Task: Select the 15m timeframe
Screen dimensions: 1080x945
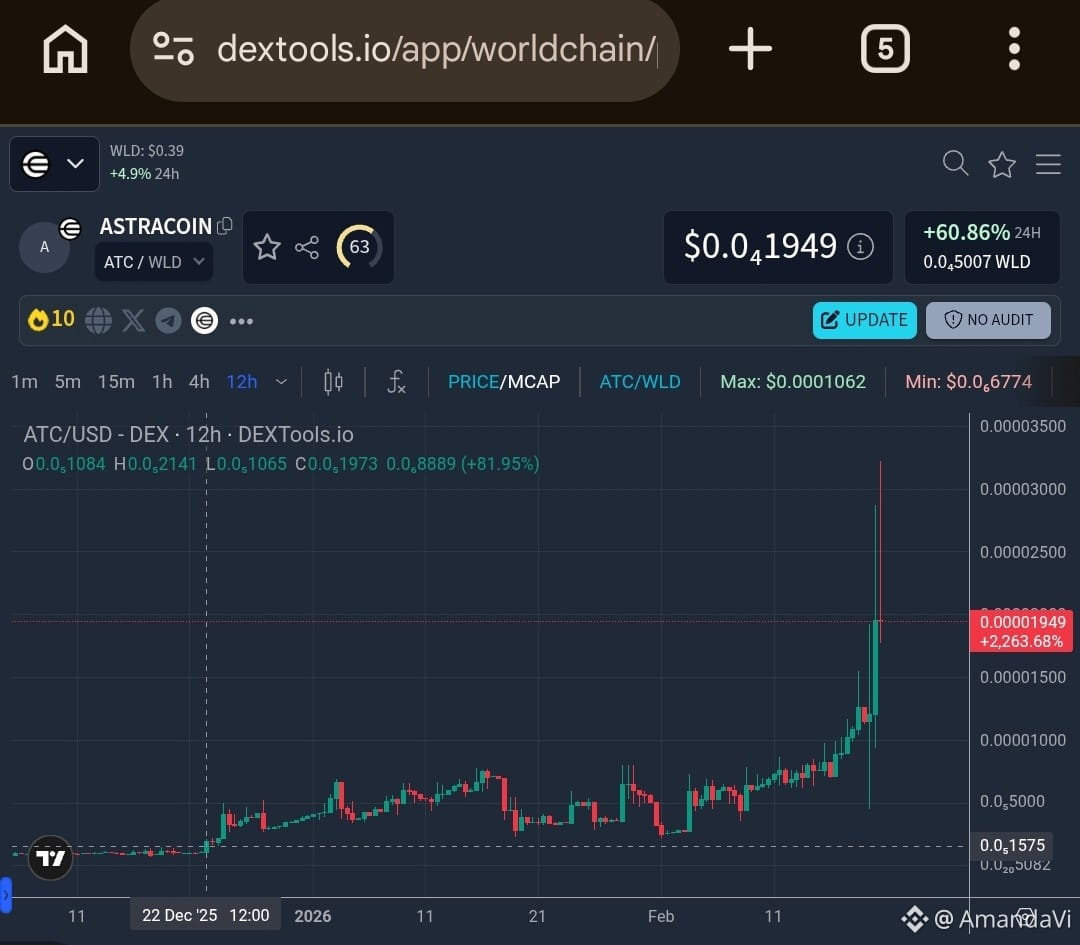Action: [116, 382]
